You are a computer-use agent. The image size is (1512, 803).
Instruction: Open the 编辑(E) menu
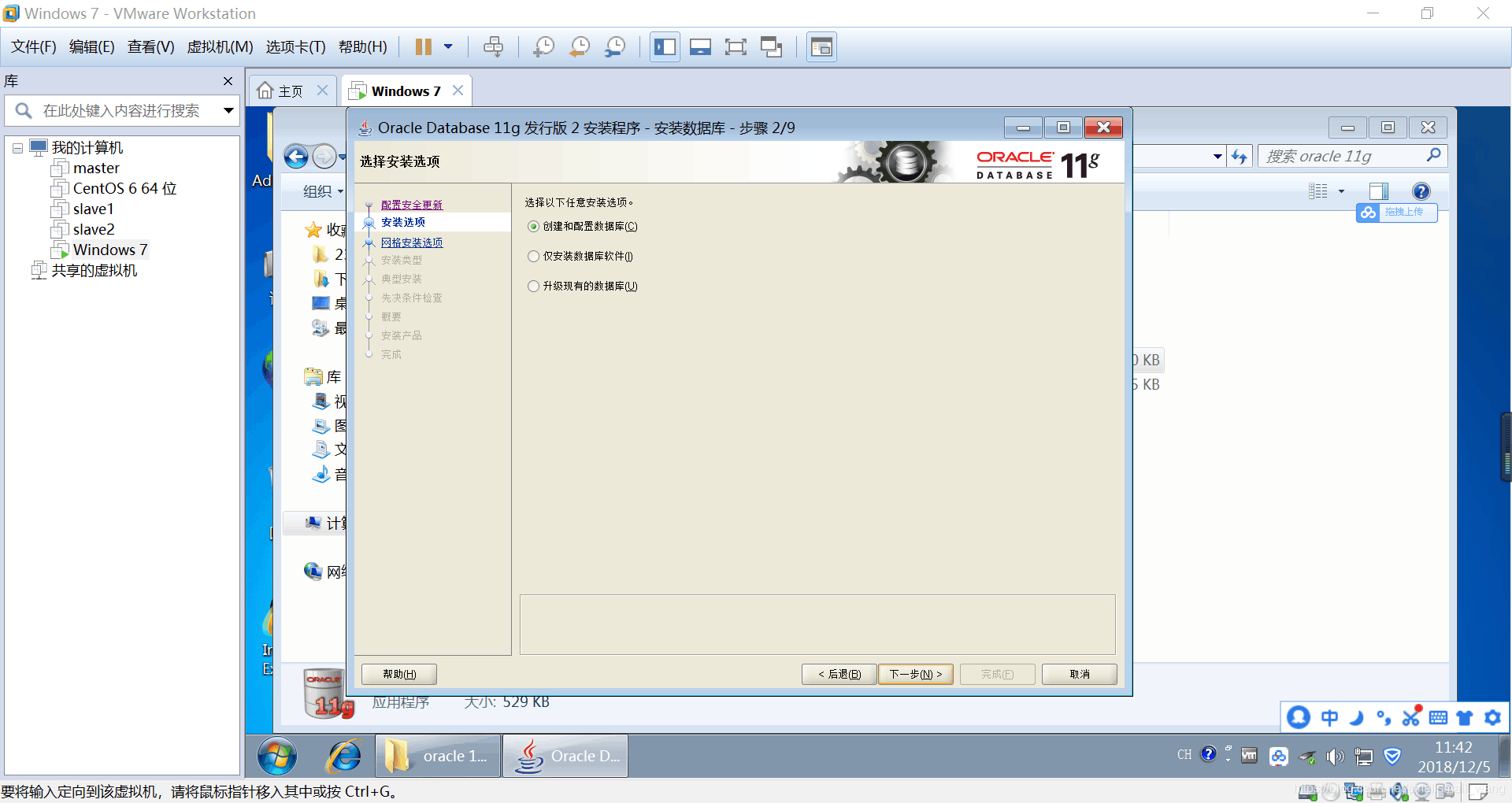92,47
